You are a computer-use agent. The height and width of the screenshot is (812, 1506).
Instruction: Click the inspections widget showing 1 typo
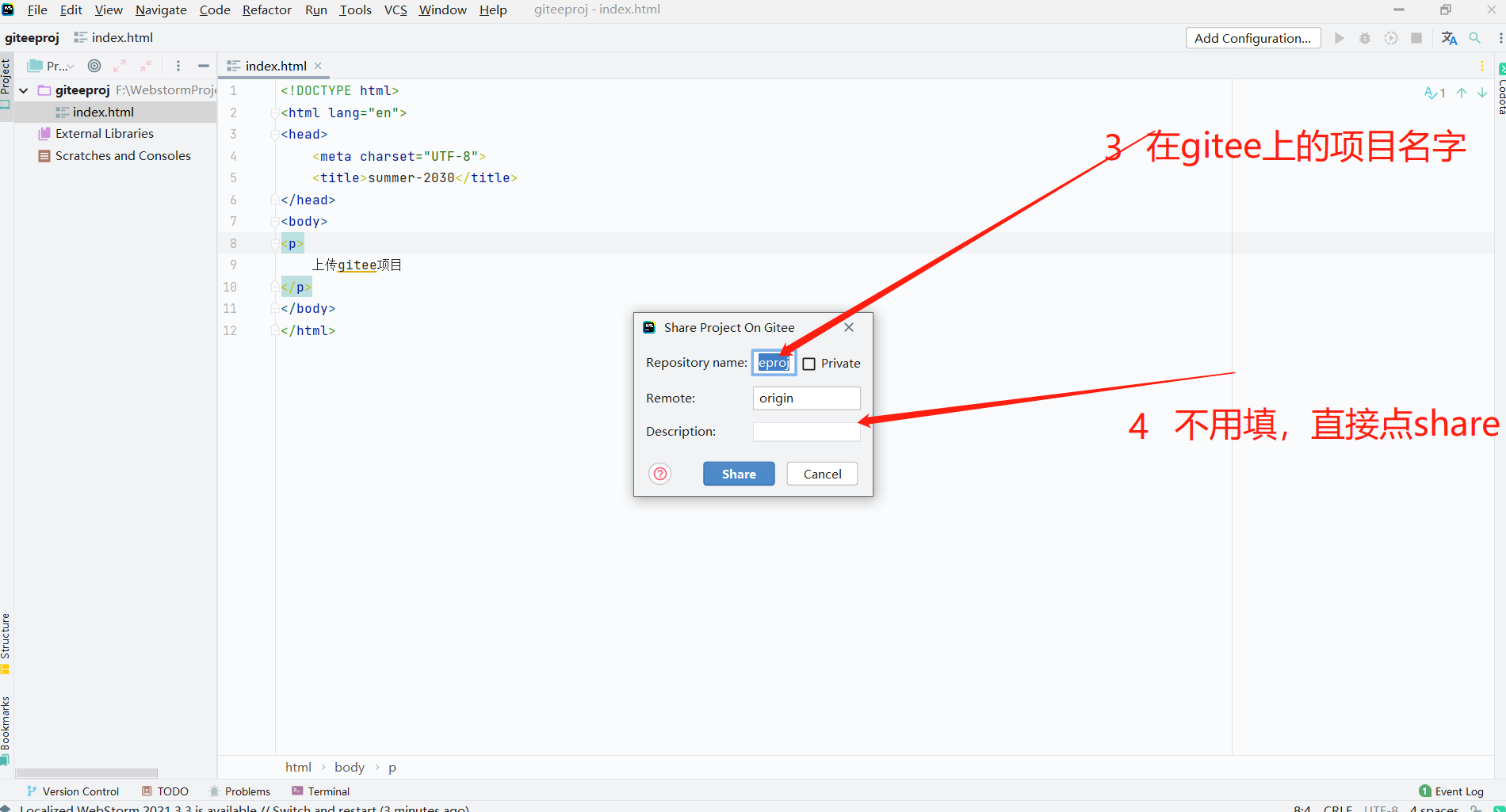[x=1435, y=93]
